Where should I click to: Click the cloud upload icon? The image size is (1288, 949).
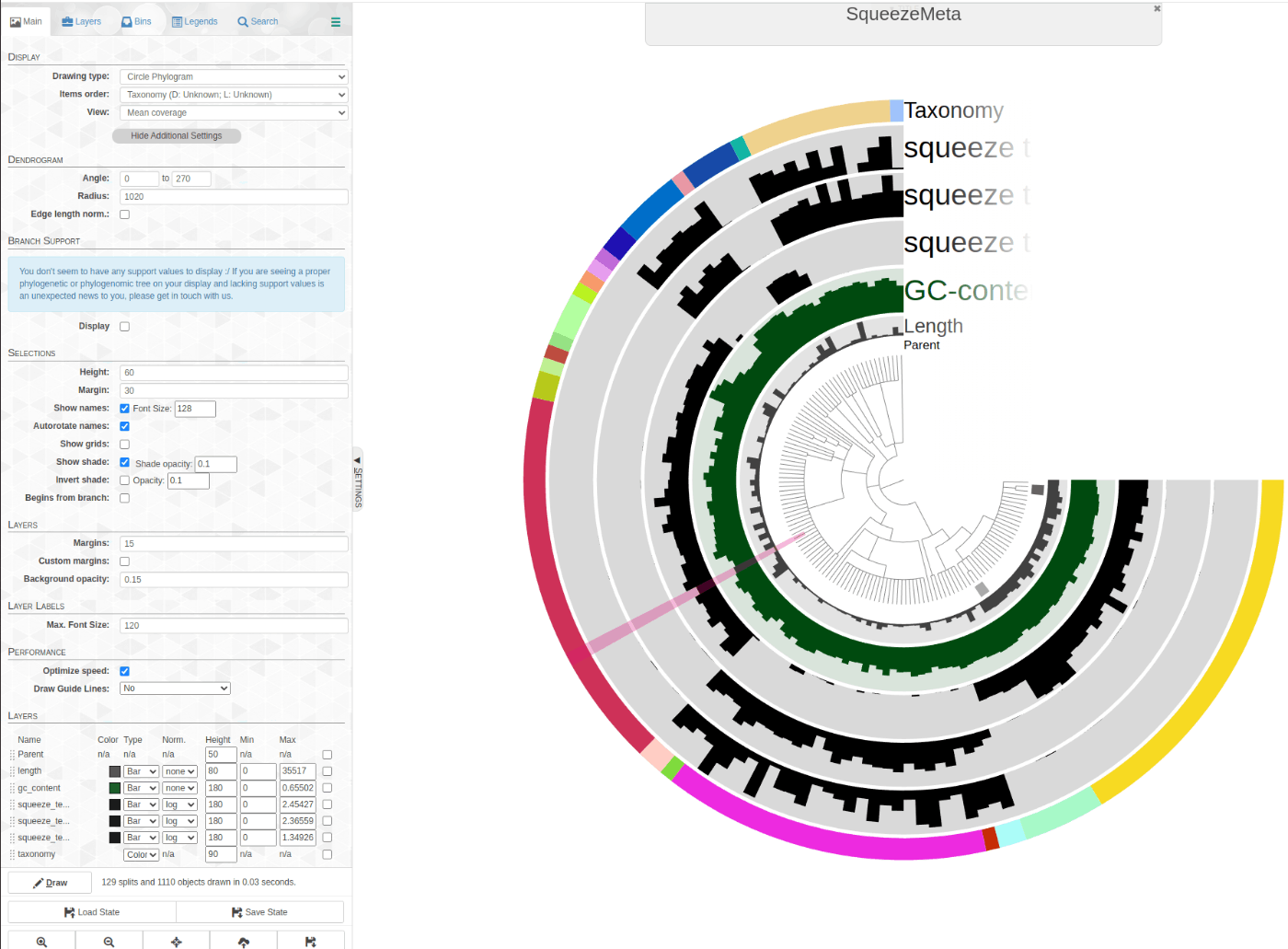point(244,942)
